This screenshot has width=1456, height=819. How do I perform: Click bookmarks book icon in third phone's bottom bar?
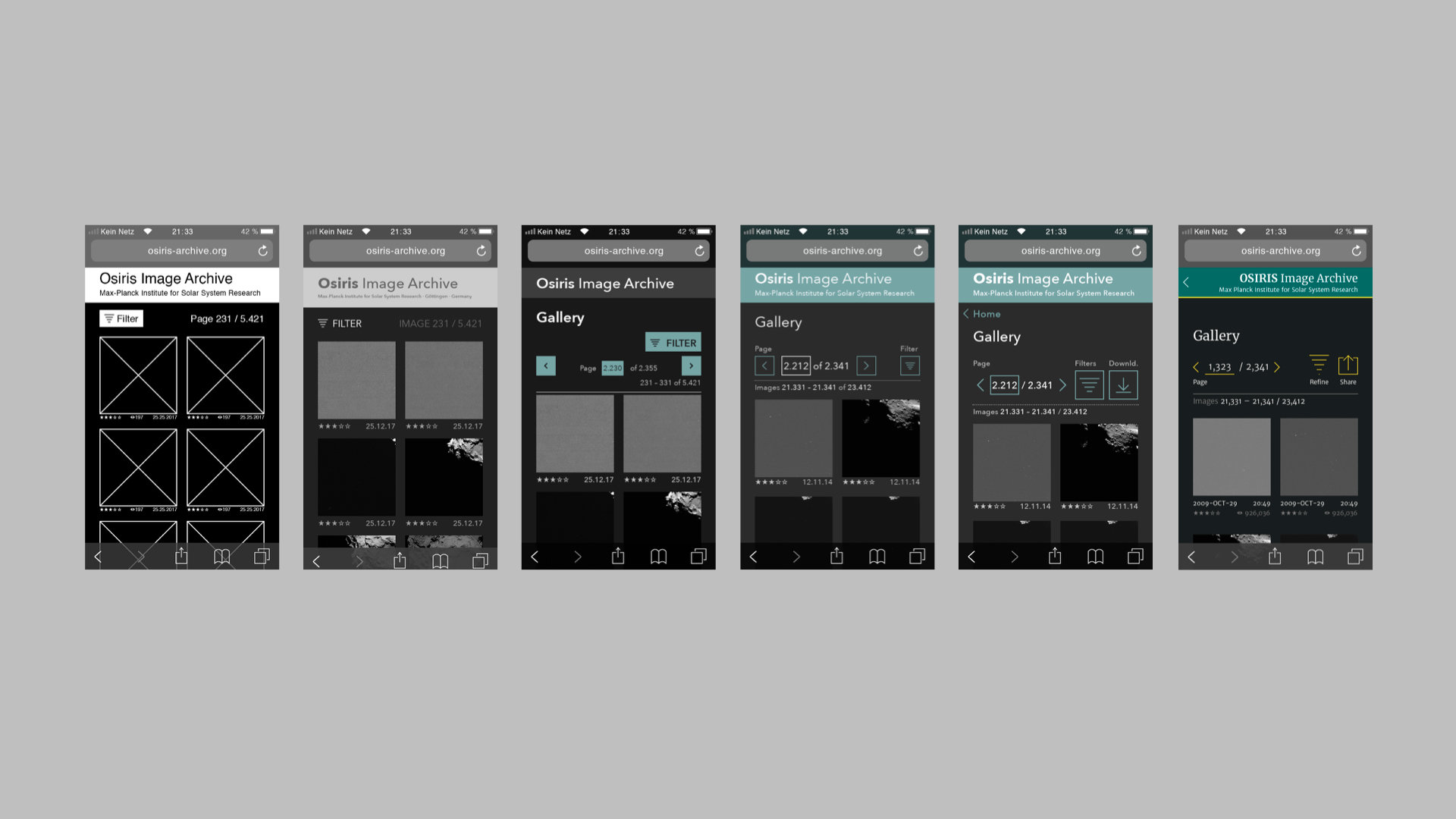[x=658, y=557]
